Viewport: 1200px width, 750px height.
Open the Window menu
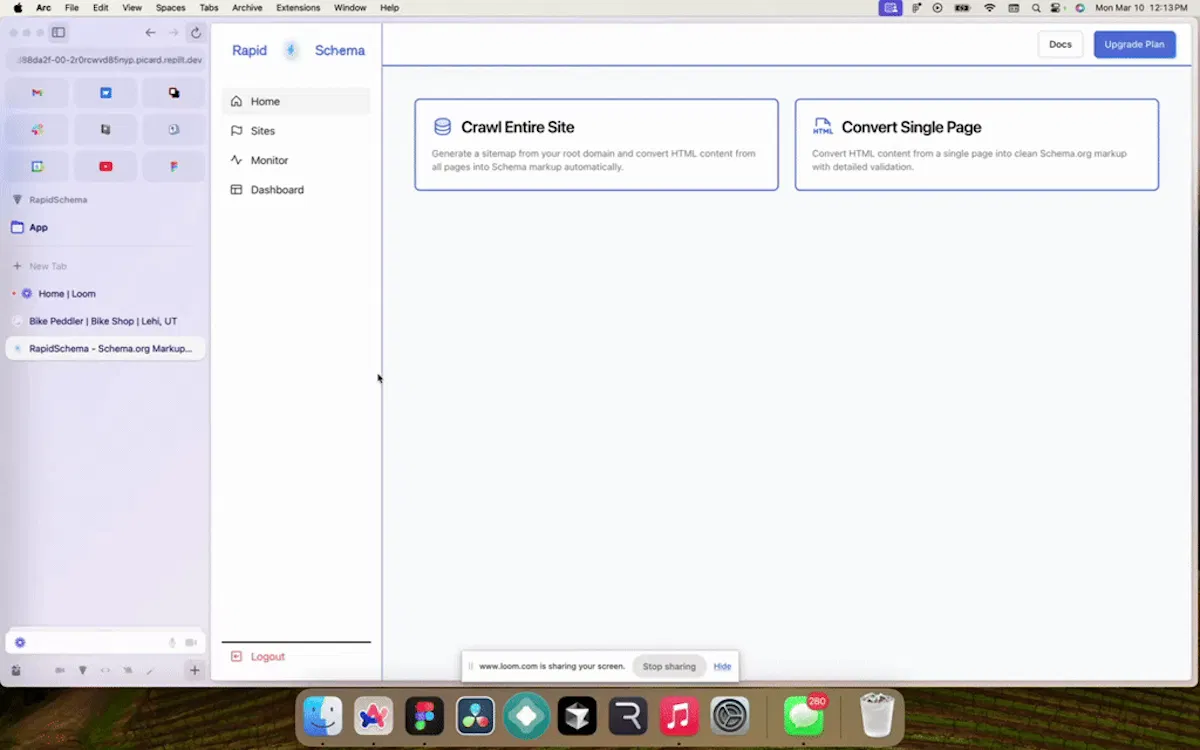350,7
